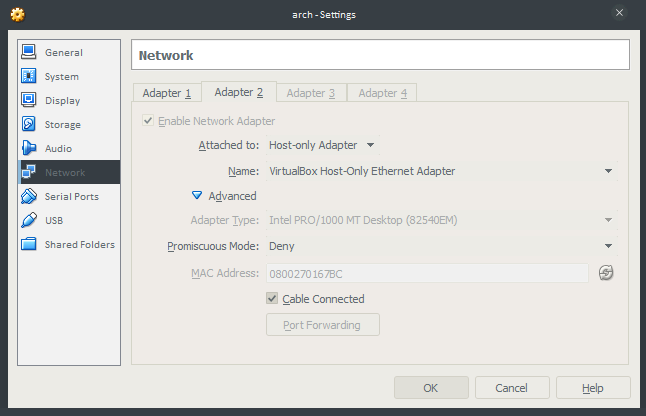Select the Storage disk icon
The width and height of the screenshot is (646, 416).
tap(29, 124)
